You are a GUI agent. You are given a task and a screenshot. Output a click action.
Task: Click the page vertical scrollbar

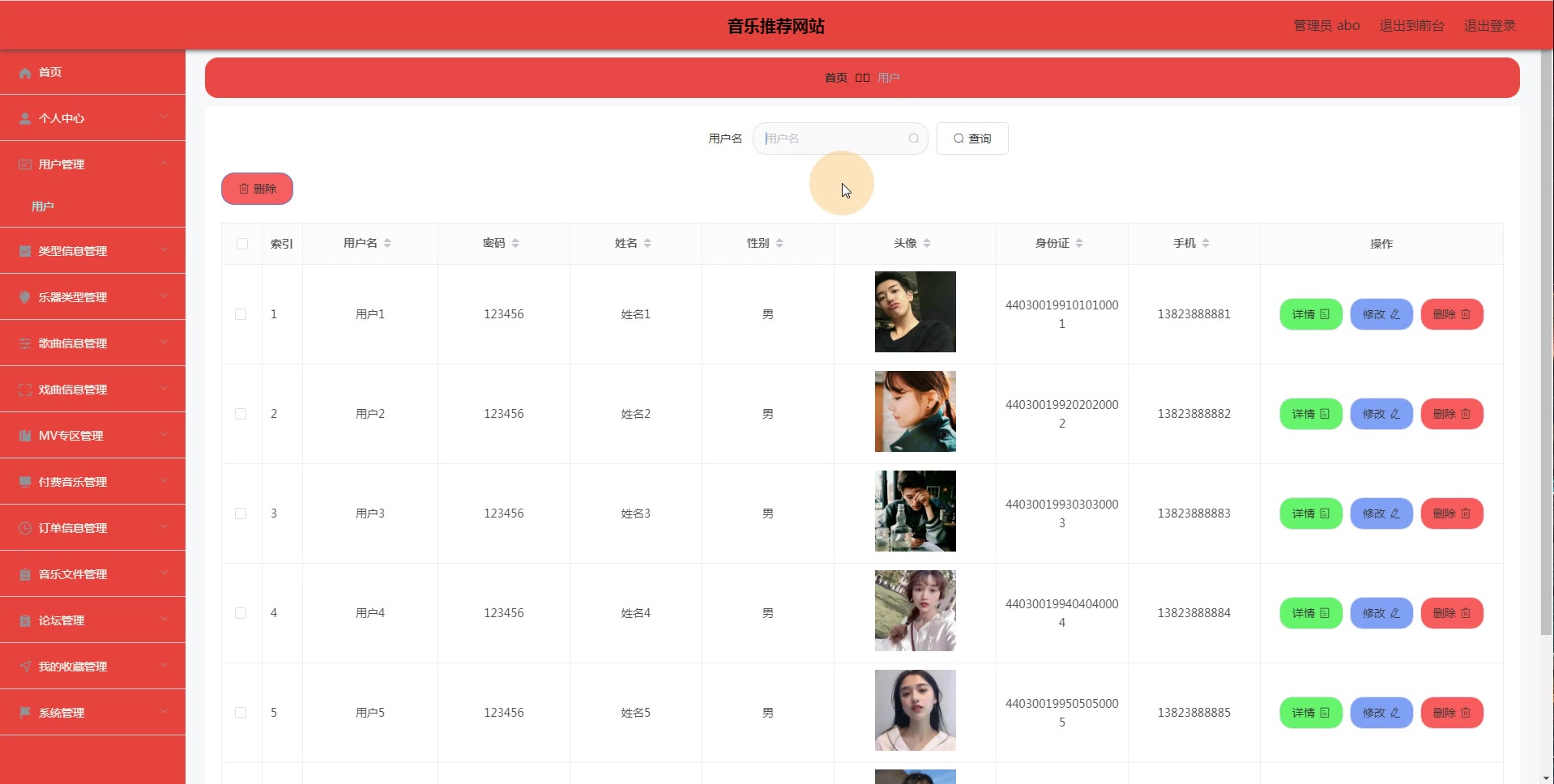(1547, 344)
